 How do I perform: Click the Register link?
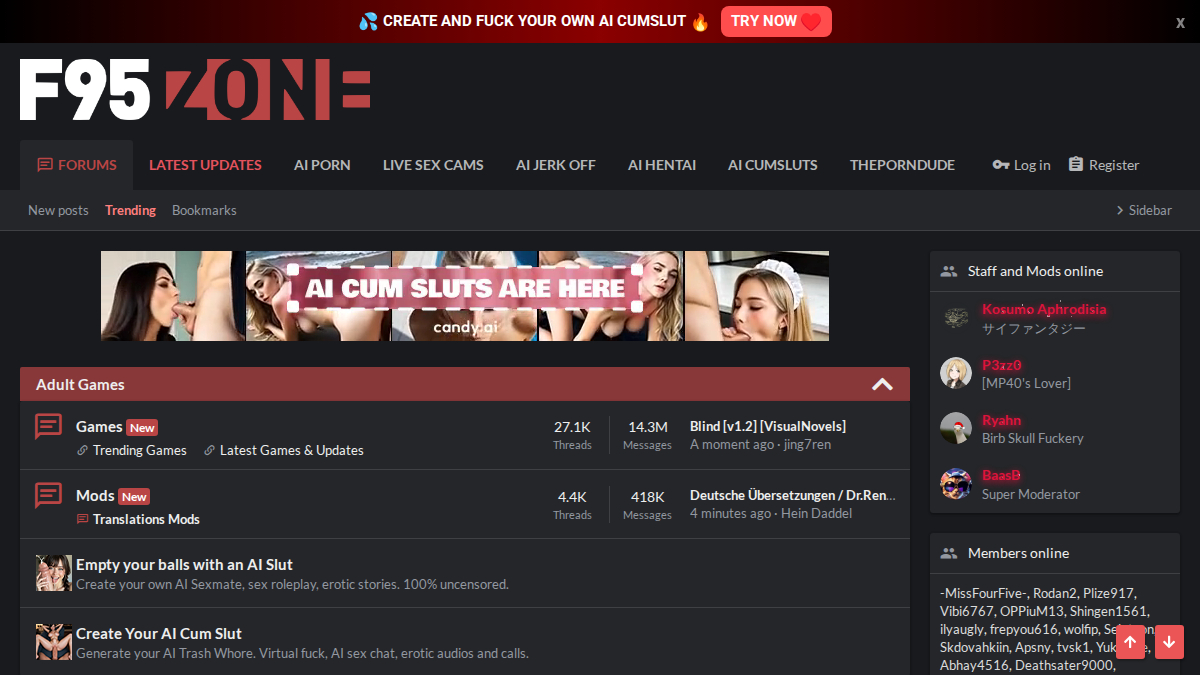pyautogui.click(x=1104, y=165)
